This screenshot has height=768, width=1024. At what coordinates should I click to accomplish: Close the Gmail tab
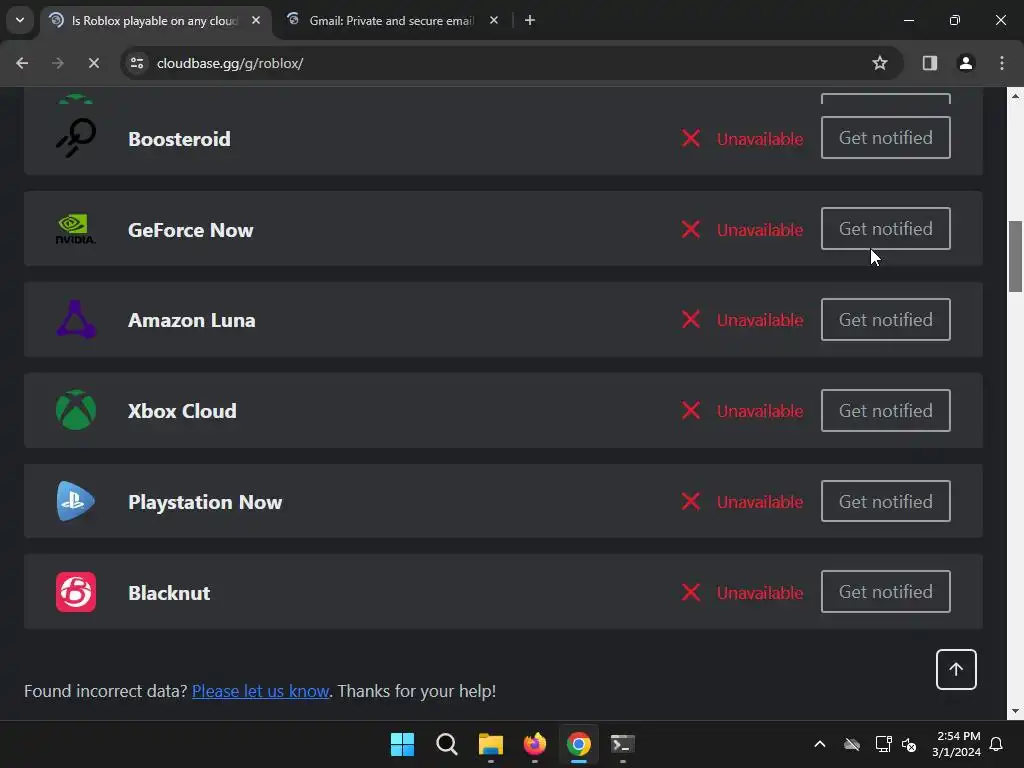point(494,20)
